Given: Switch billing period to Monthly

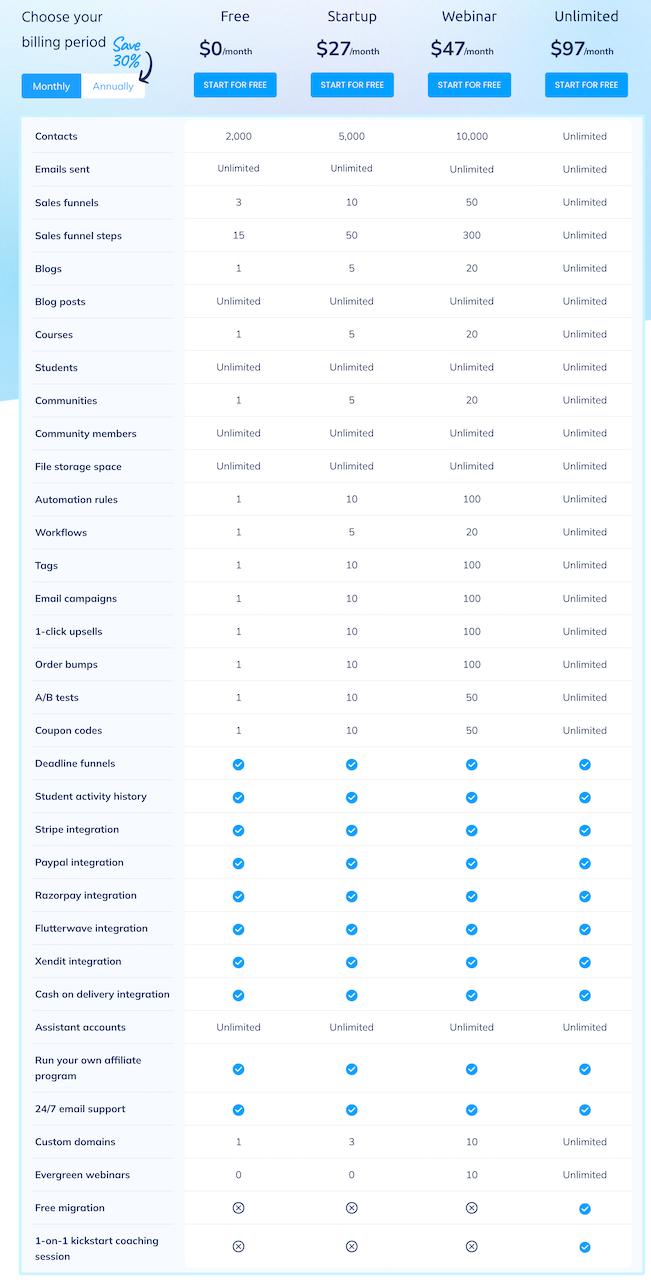Looking at the screenshot, I should pos(50,86).
